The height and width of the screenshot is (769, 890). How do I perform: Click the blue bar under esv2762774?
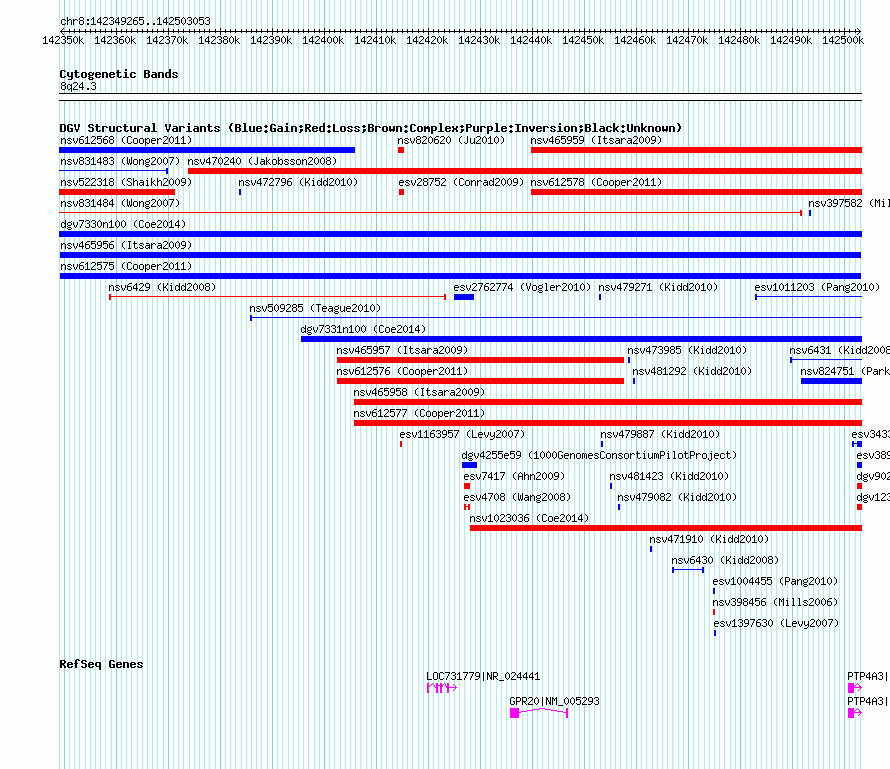click(x=464, y=297)
